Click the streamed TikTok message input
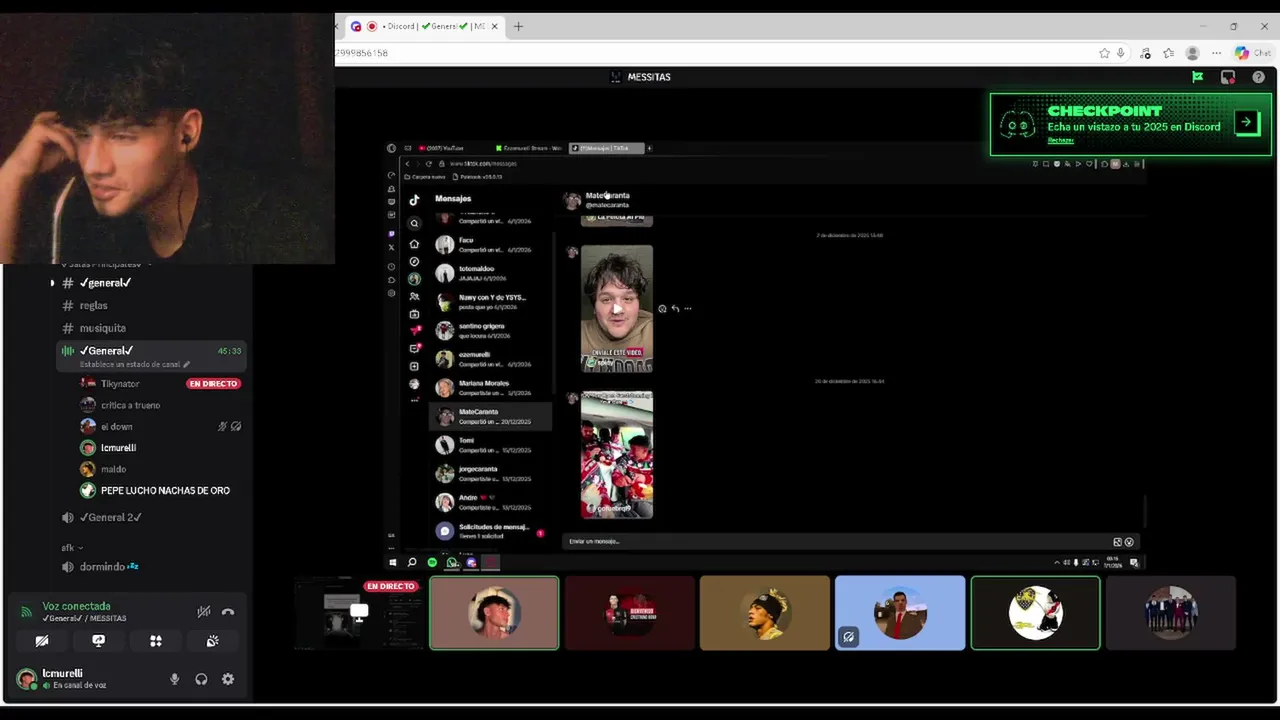 (x=835, y=541)
